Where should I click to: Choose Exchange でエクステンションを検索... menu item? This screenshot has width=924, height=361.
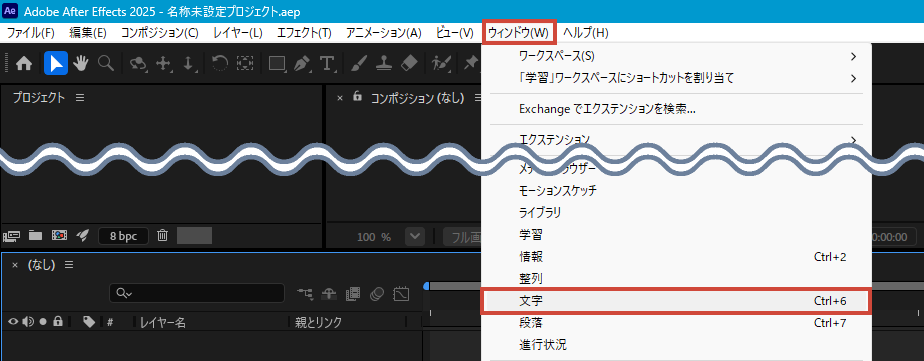pyautogui.click(x=676, y=109)
